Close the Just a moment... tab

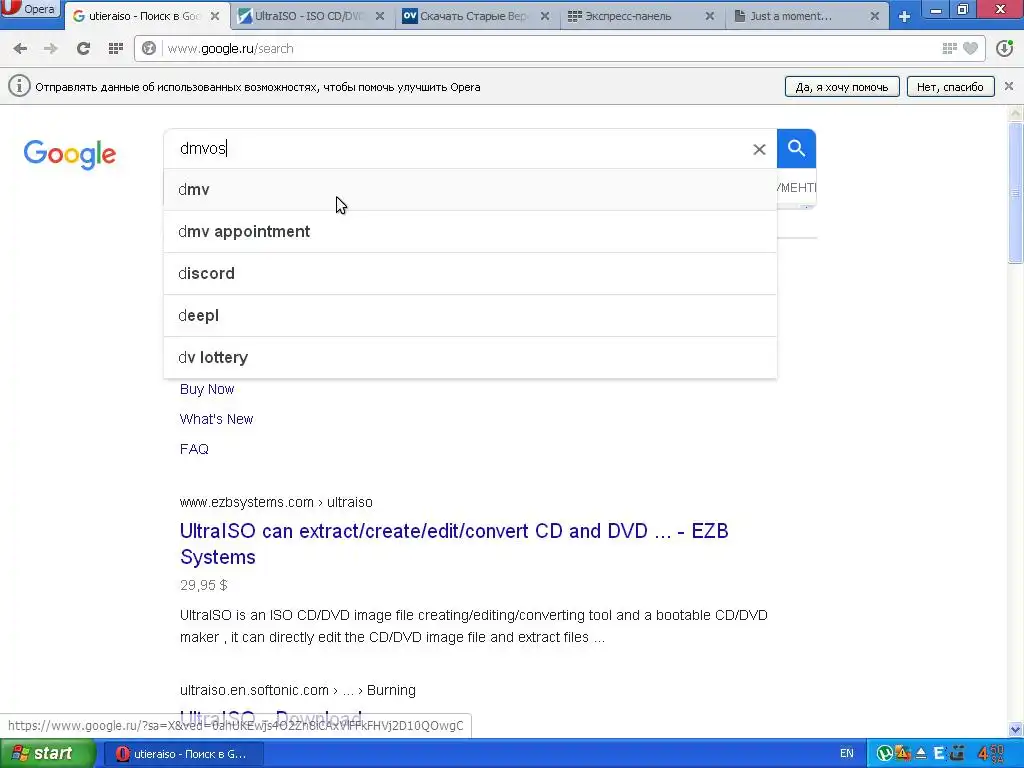(x=874, y=16)
